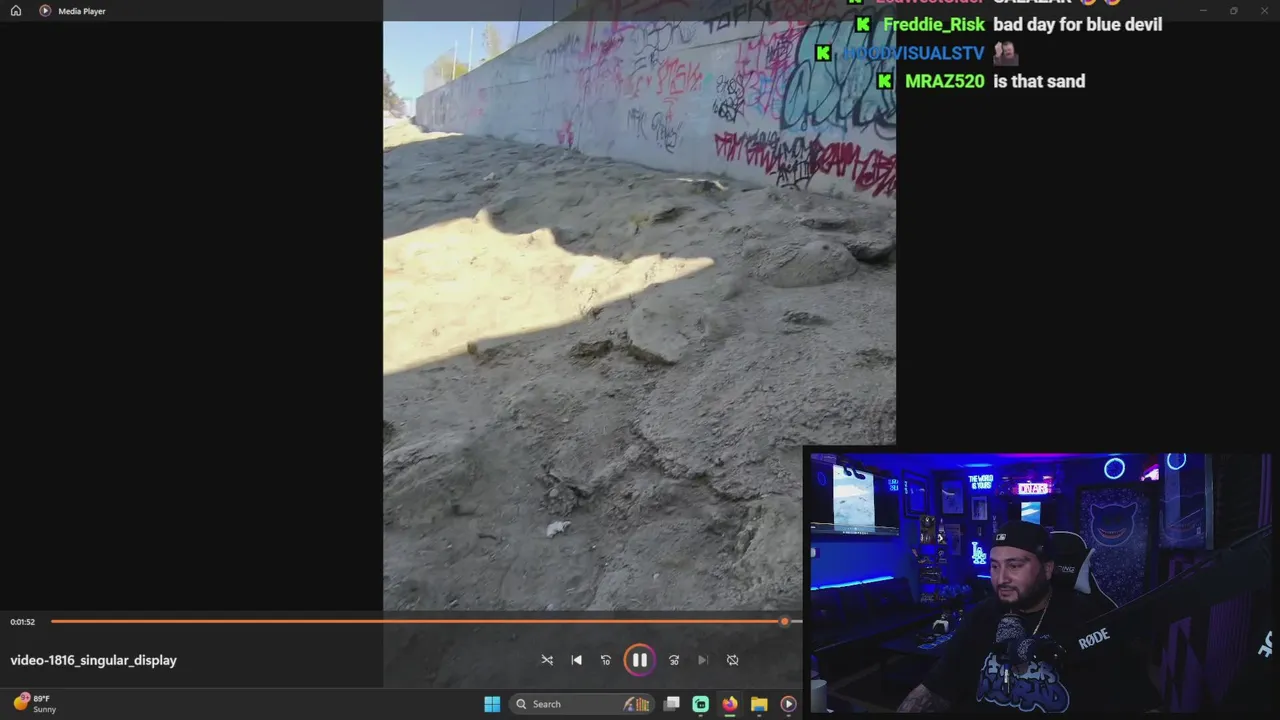
Task: Click 'bad day for blue devil' chat message
Action: point(1077,24)
